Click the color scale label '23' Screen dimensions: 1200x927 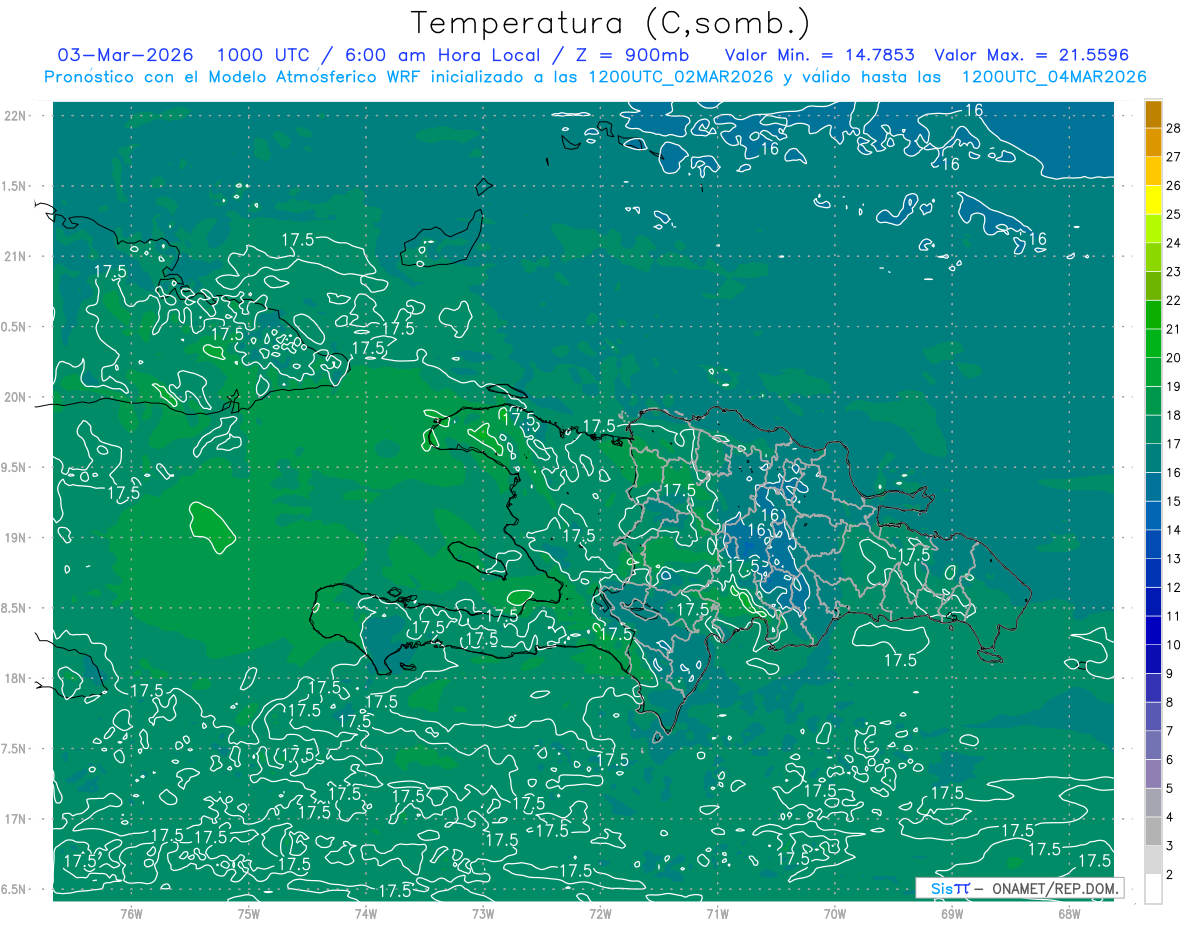point(1174,272)
